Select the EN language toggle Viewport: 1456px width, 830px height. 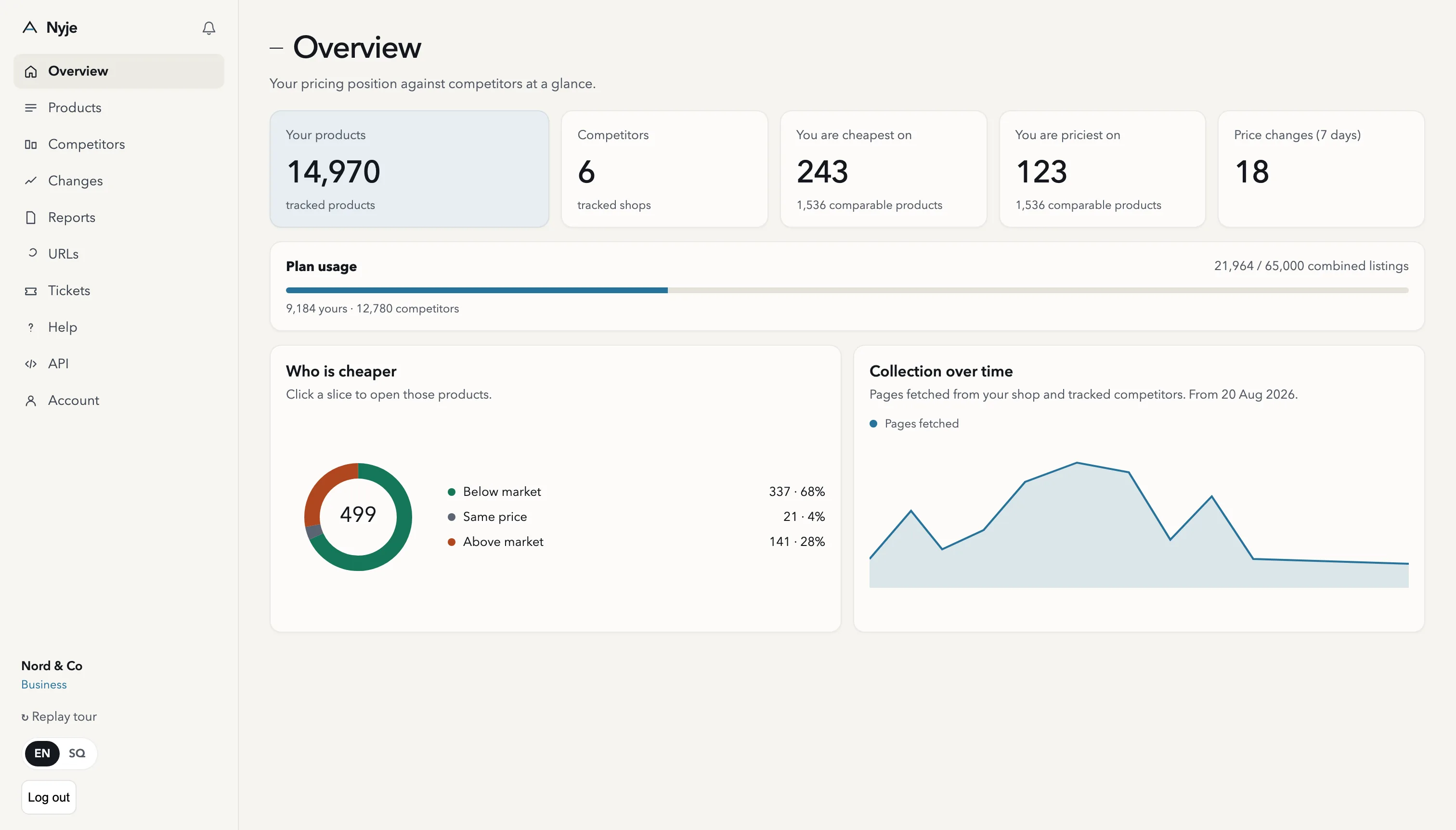pos(42,753)
